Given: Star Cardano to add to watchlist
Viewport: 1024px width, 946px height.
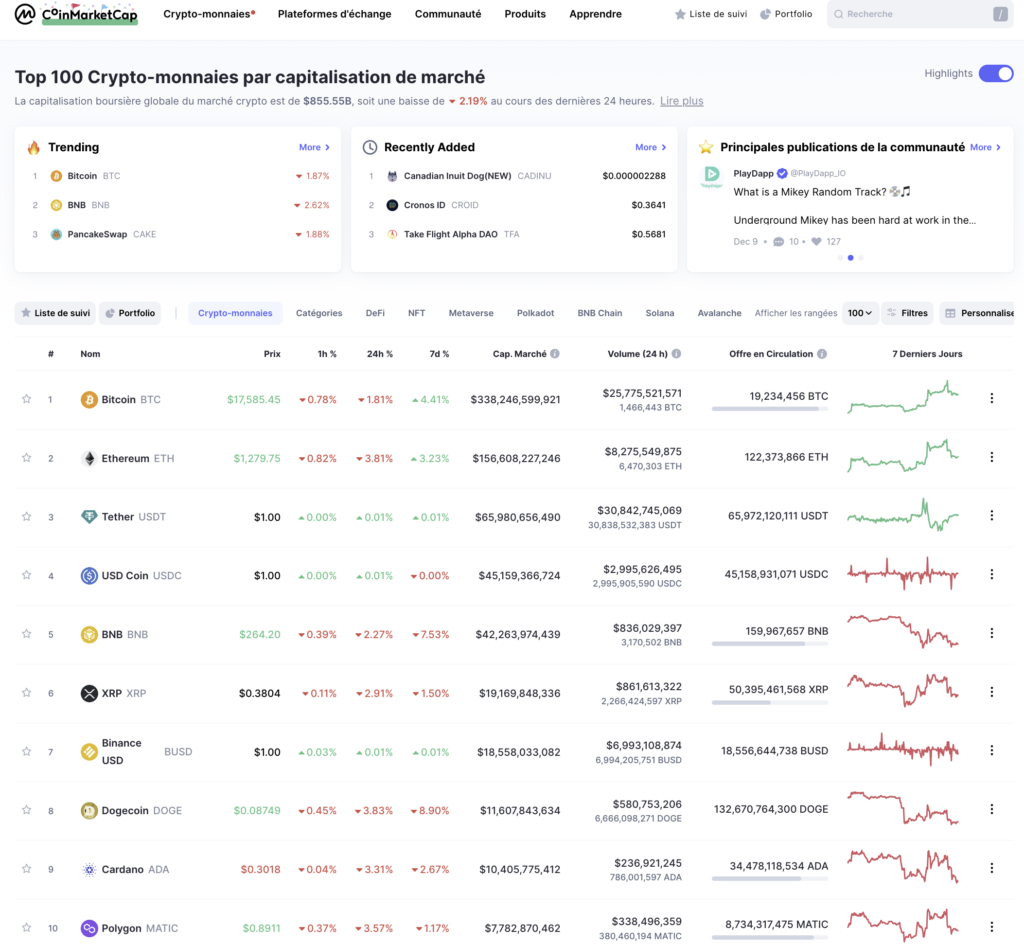Looking at the screenshot, I should click(x=26, y=869).
